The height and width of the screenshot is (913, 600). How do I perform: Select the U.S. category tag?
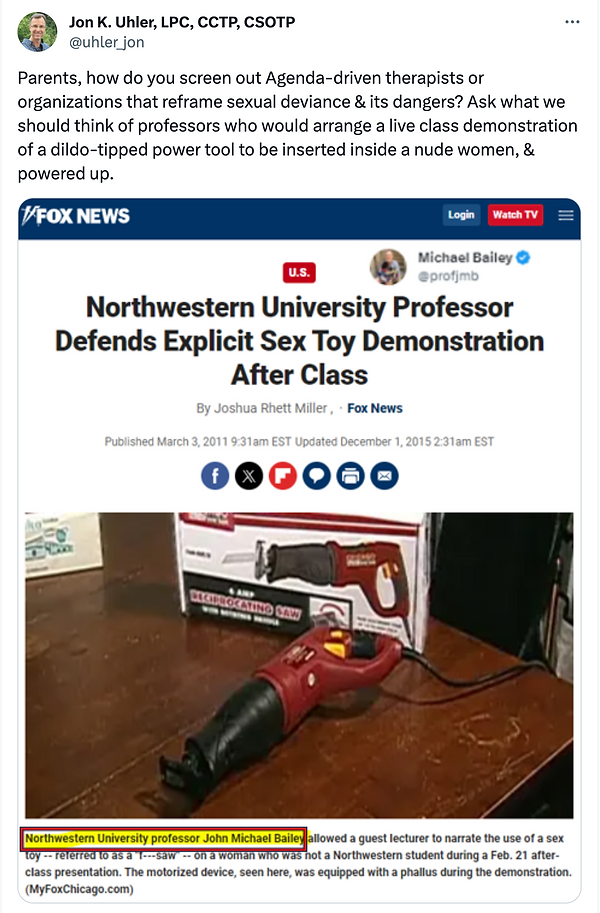pos(299,273)
